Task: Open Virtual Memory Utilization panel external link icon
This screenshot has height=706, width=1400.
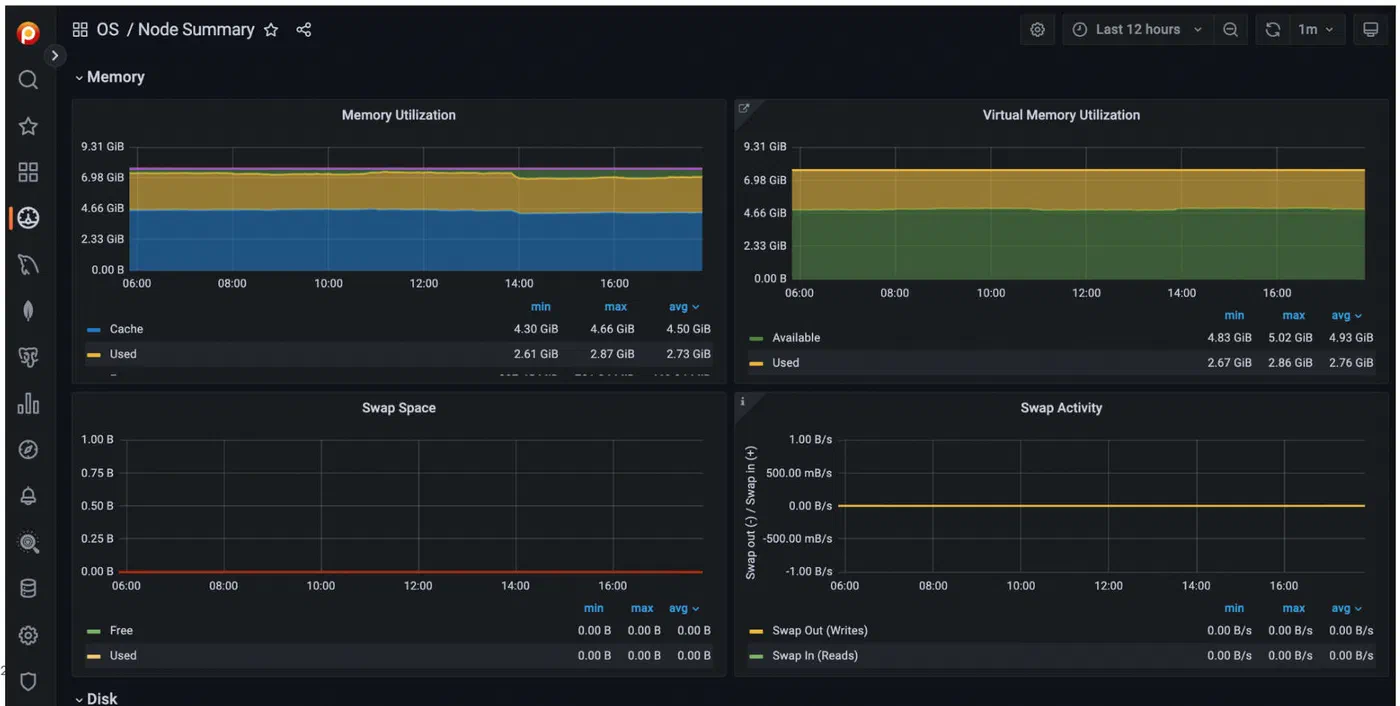Action: (743, 108)
